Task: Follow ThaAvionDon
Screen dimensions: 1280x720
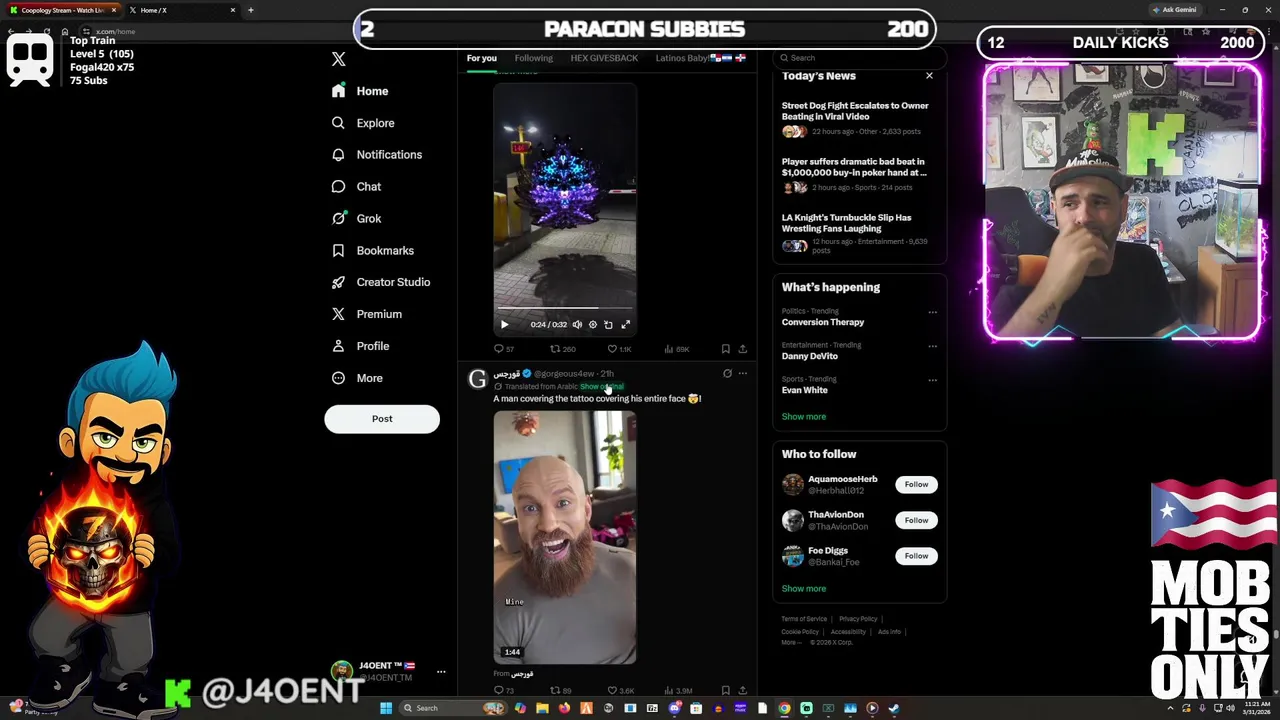Action: click(916, 520)
